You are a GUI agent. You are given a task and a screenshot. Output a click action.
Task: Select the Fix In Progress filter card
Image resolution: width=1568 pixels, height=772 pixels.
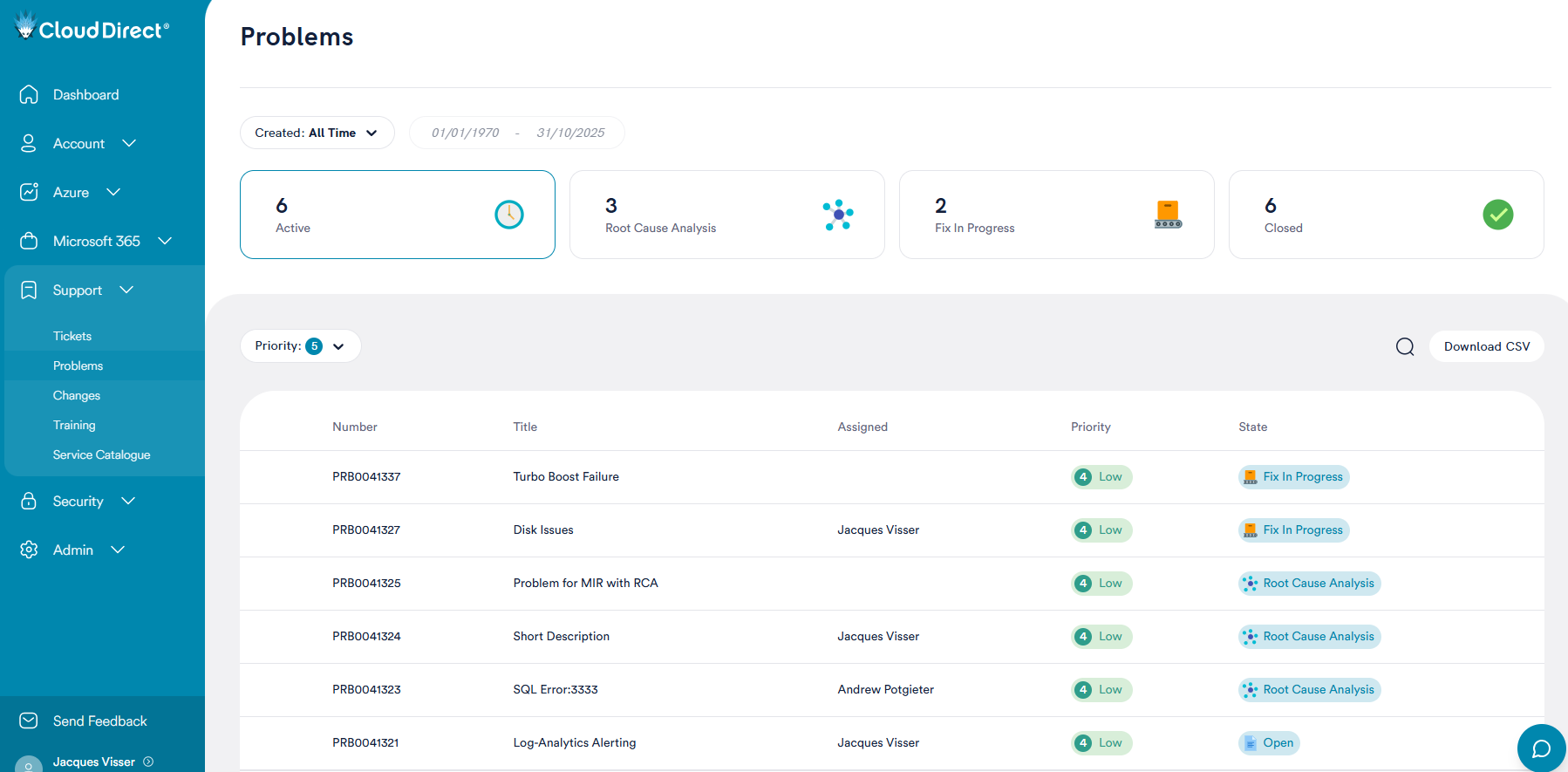point(1056,215)
